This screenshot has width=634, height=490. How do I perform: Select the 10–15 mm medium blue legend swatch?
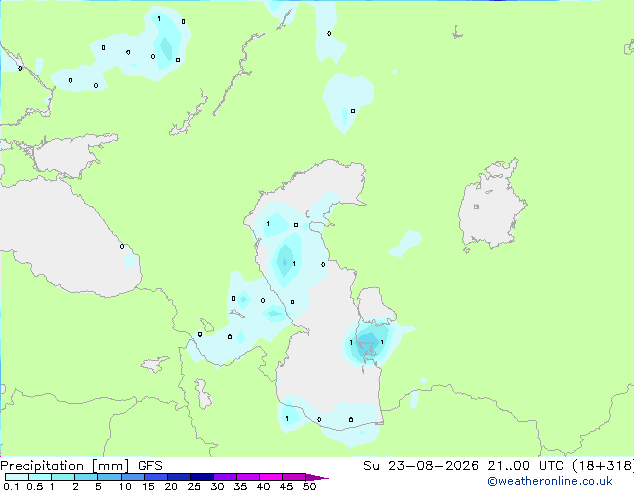click(x=132, y=477)
